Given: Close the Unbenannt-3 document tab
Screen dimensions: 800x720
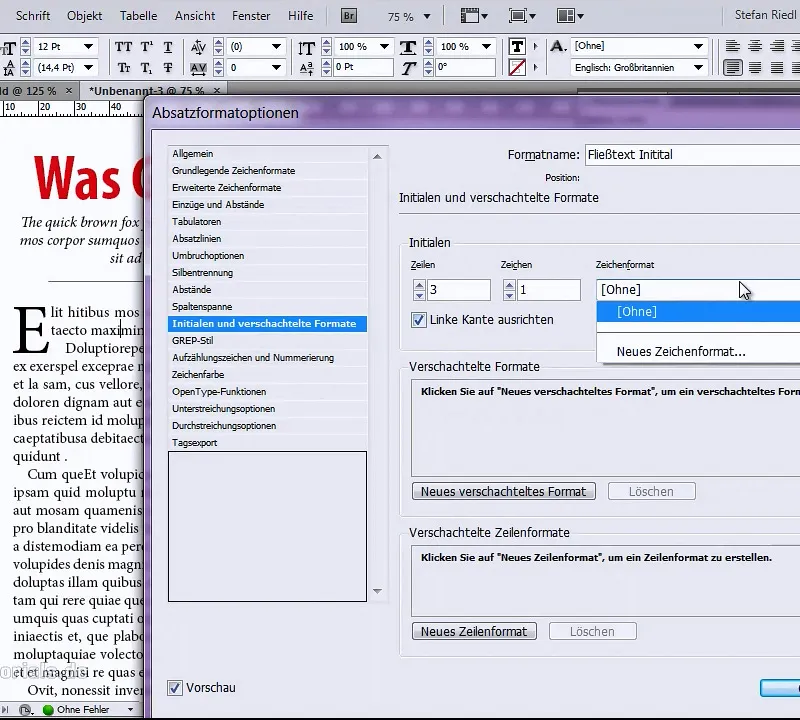Looking at the screenshot, I should click(217, 90).
